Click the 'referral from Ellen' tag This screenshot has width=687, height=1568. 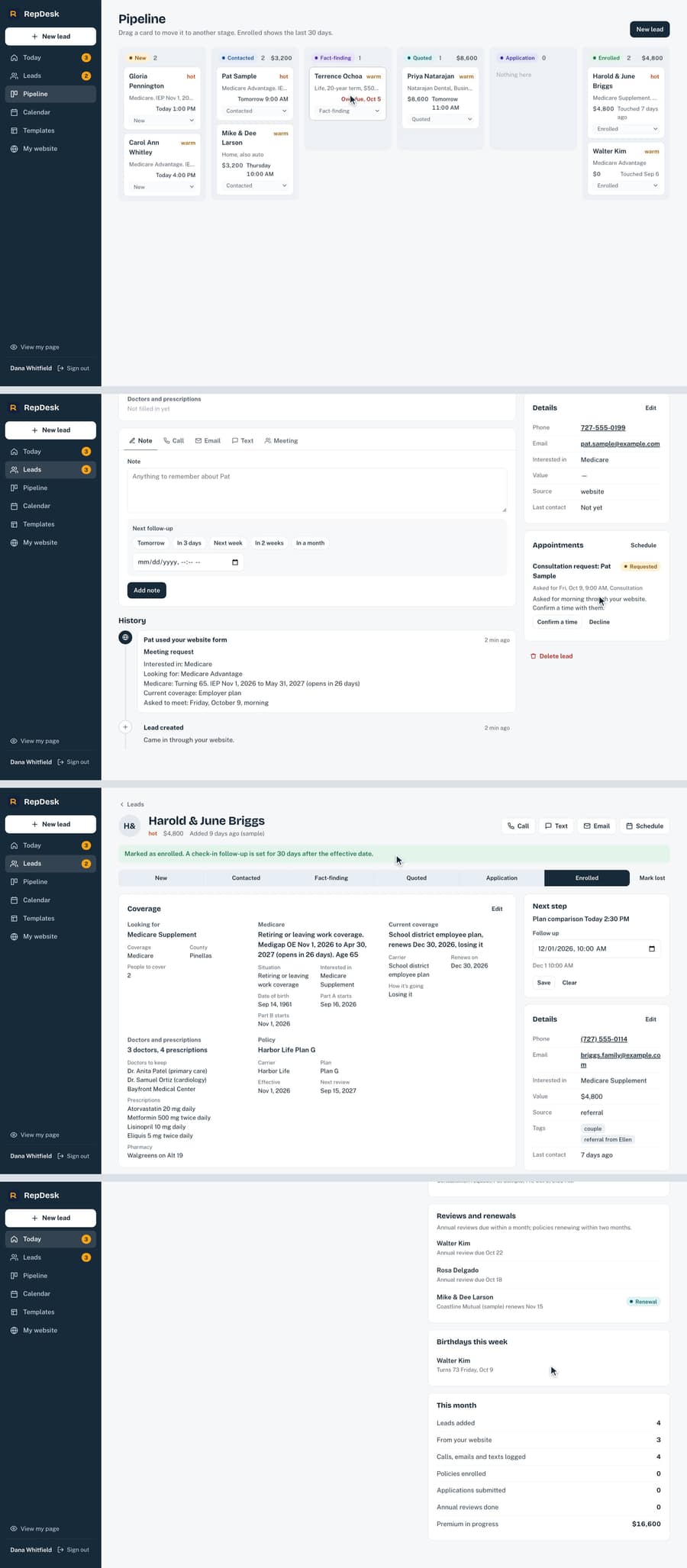[608, 1140]
